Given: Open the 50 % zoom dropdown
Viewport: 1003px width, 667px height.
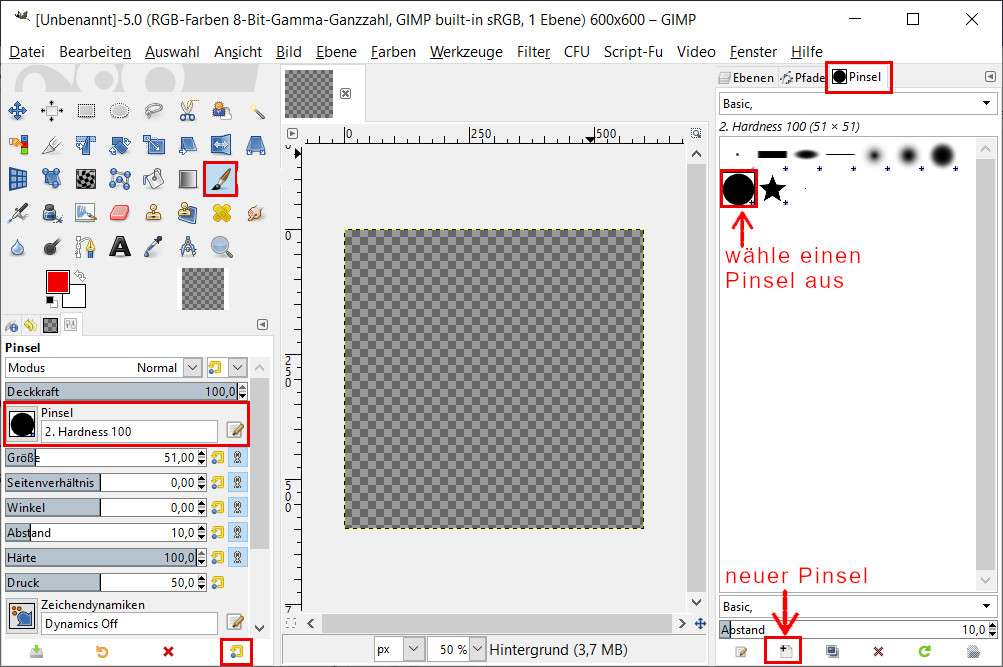Looking at the screenshot, I should click(x=457, y=650).
